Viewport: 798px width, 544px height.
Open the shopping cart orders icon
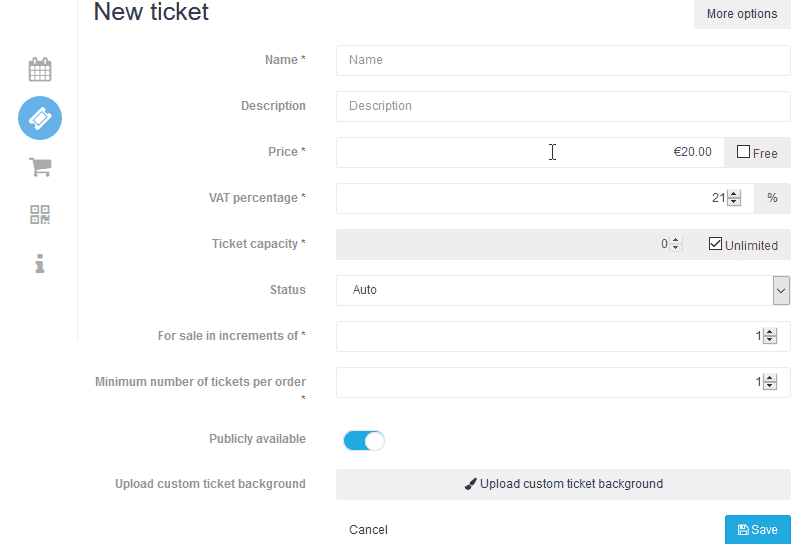(40, 167)
